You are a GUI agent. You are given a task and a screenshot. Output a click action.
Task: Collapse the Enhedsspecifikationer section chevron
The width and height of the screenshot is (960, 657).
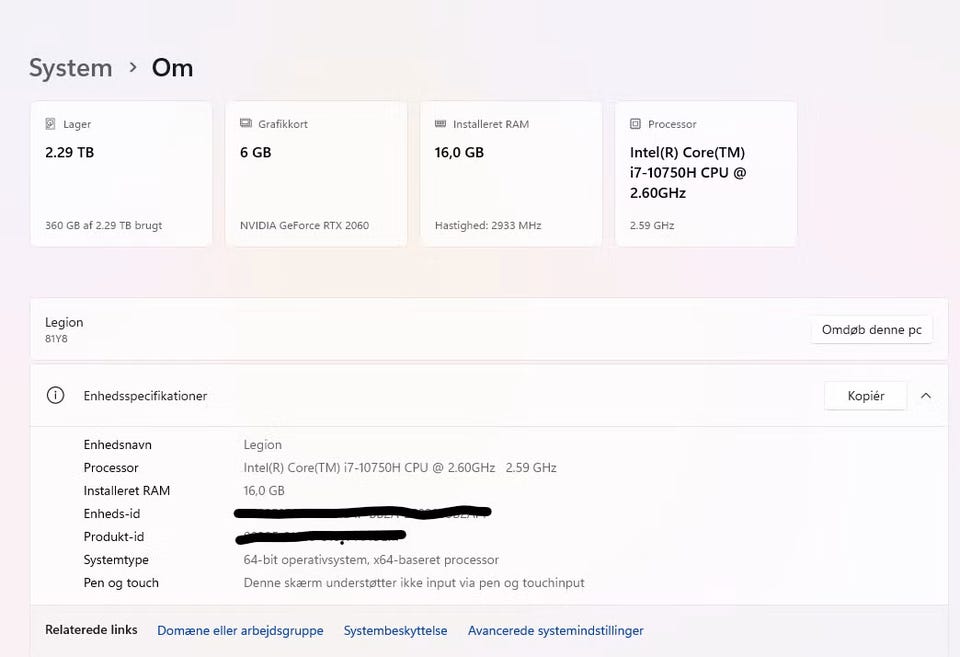(926, 396)
